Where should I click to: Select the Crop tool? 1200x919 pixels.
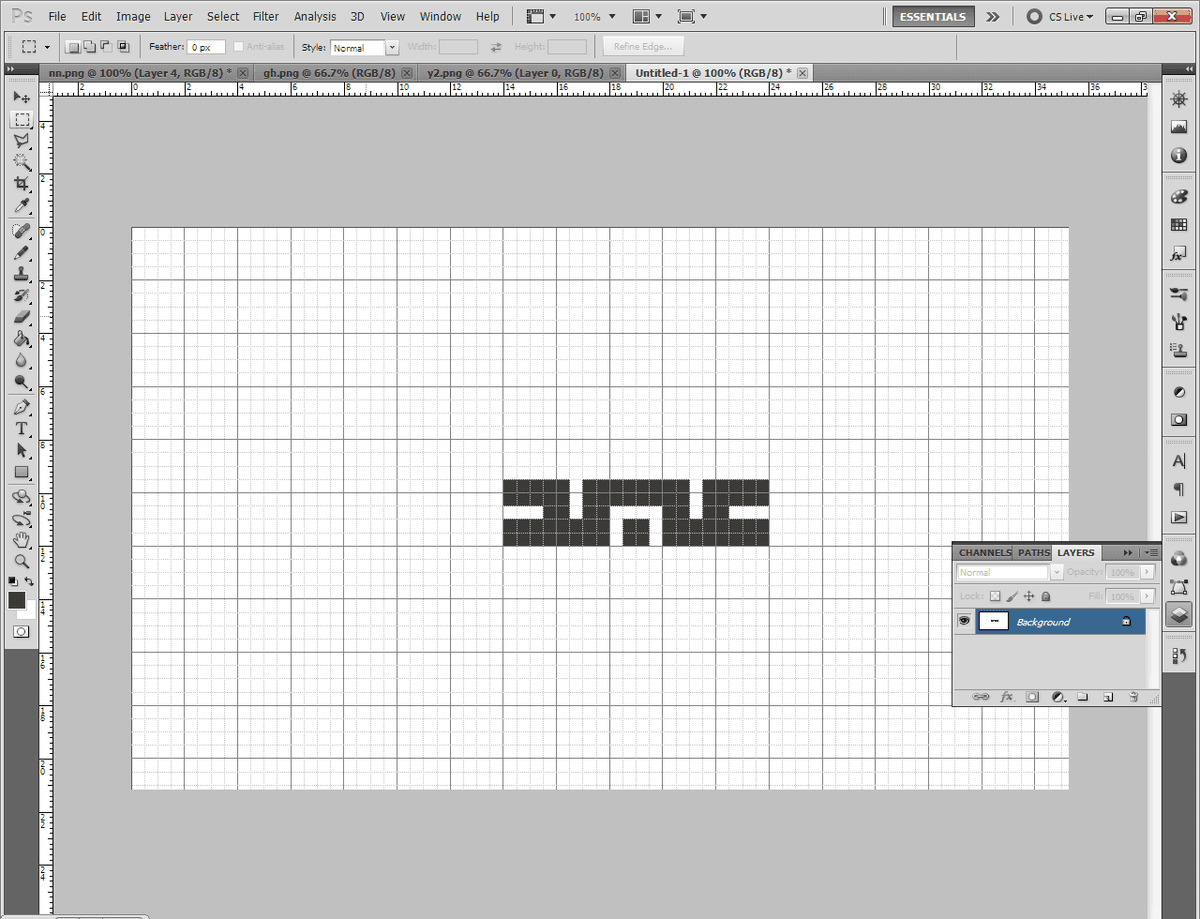[x=21, y=184]
